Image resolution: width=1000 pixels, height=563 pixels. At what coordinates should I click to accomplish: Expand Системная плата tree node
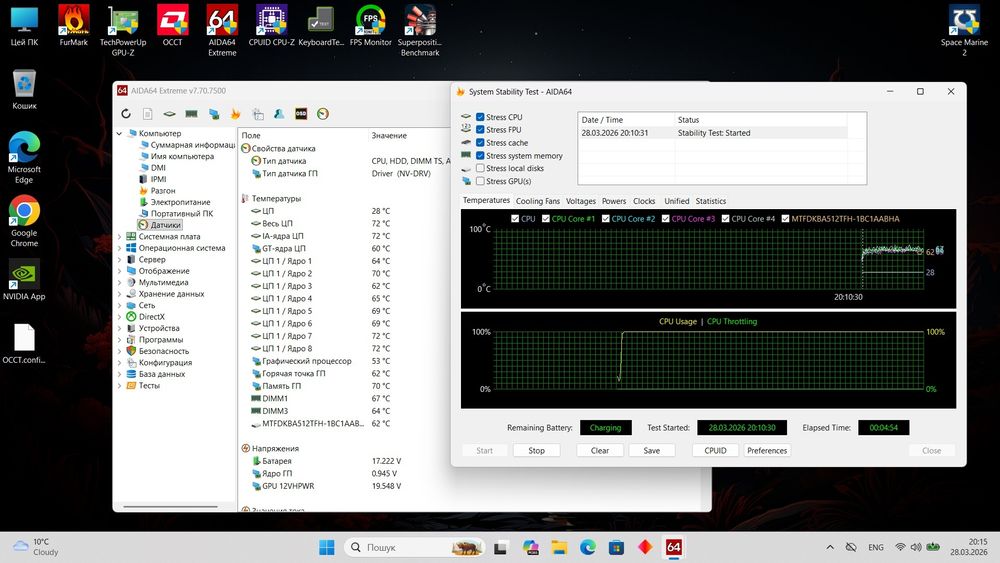coord(119,237)
